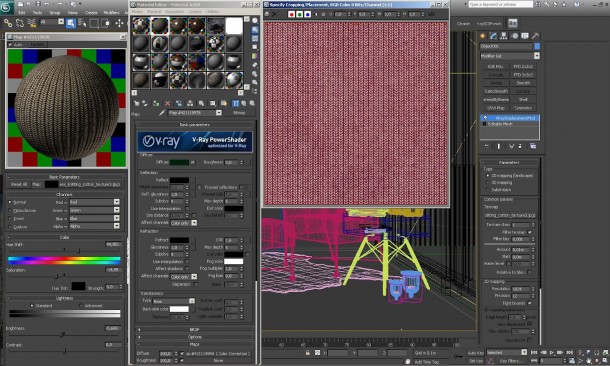Open the Modifier List dropdown
Image resolution: width=610 pixels, height=366 pixels.
(x=510, y=56)
